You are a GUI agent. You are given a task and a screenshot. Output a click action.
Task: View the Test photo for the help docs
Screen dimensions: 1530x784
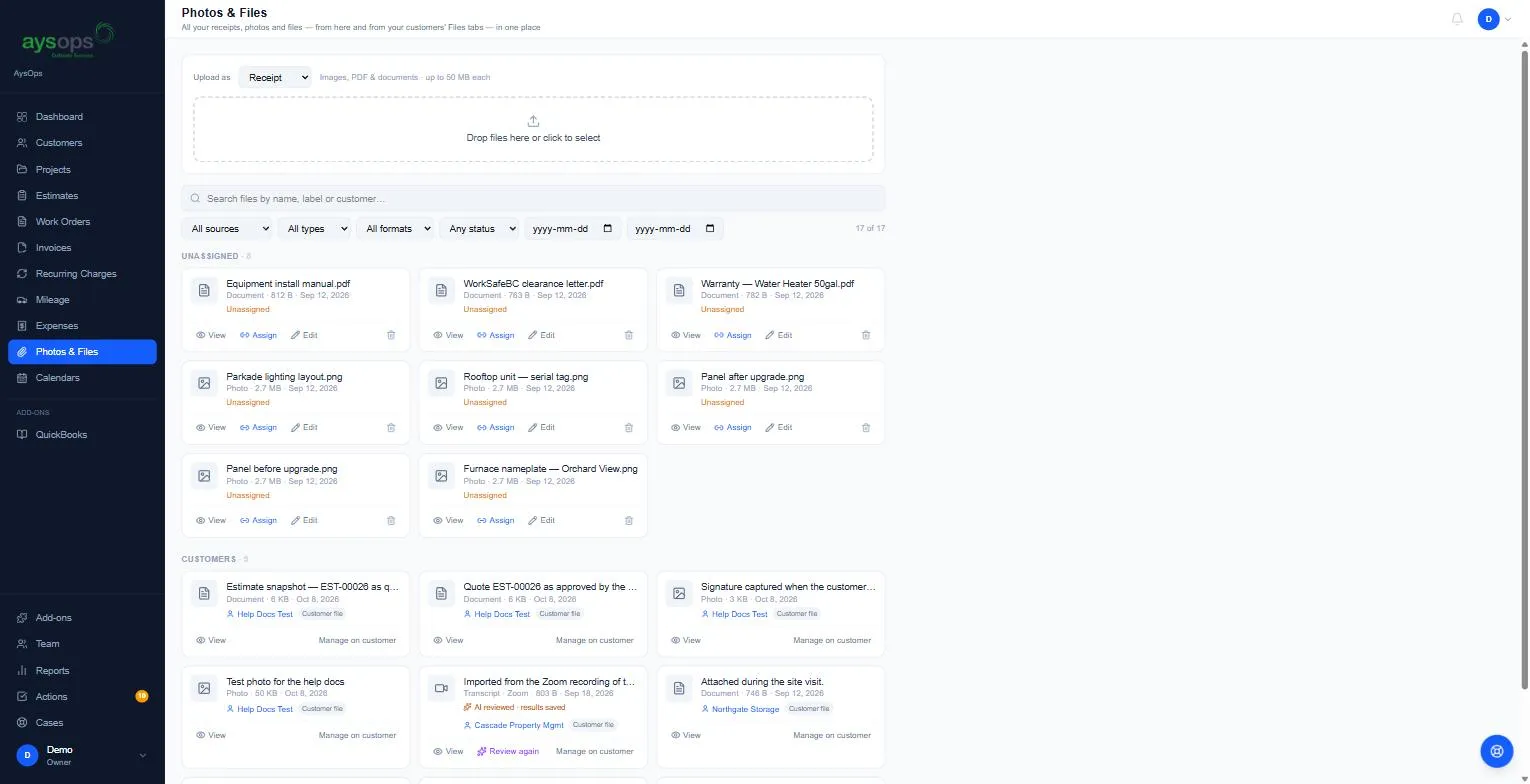pos(211,736)
